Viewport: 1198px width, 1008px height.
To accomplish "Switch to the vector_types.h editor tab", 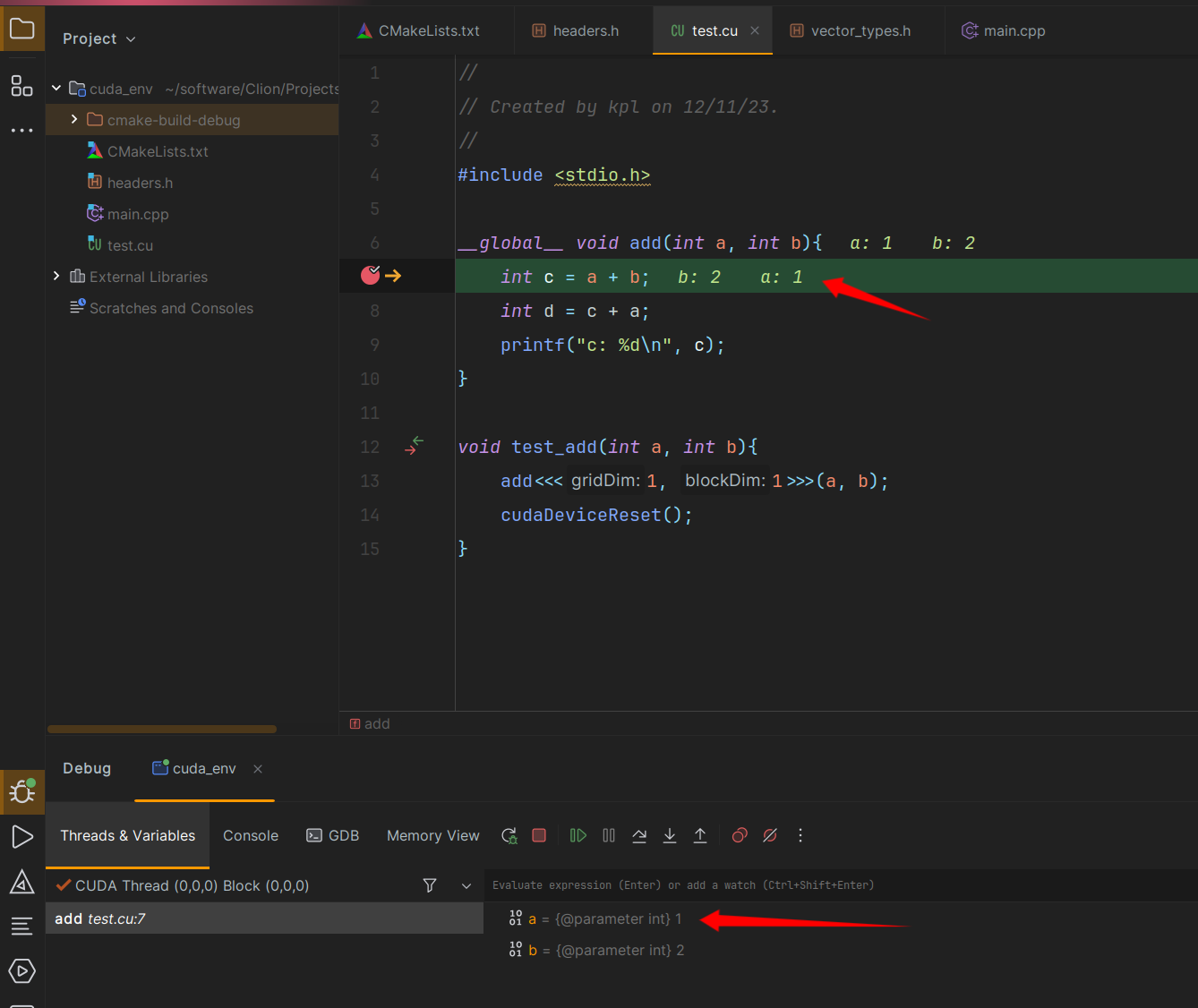I will pyautogui.click(x=851, y=30).
